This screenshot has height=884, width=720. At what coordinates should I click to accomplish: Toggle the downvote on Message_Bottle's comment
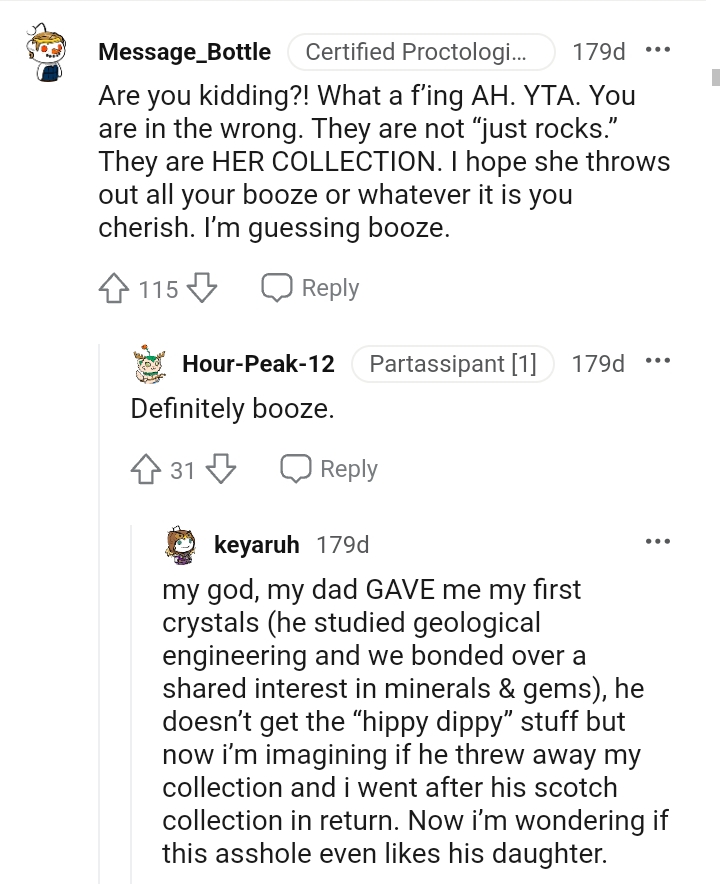[x=203, y=288]
